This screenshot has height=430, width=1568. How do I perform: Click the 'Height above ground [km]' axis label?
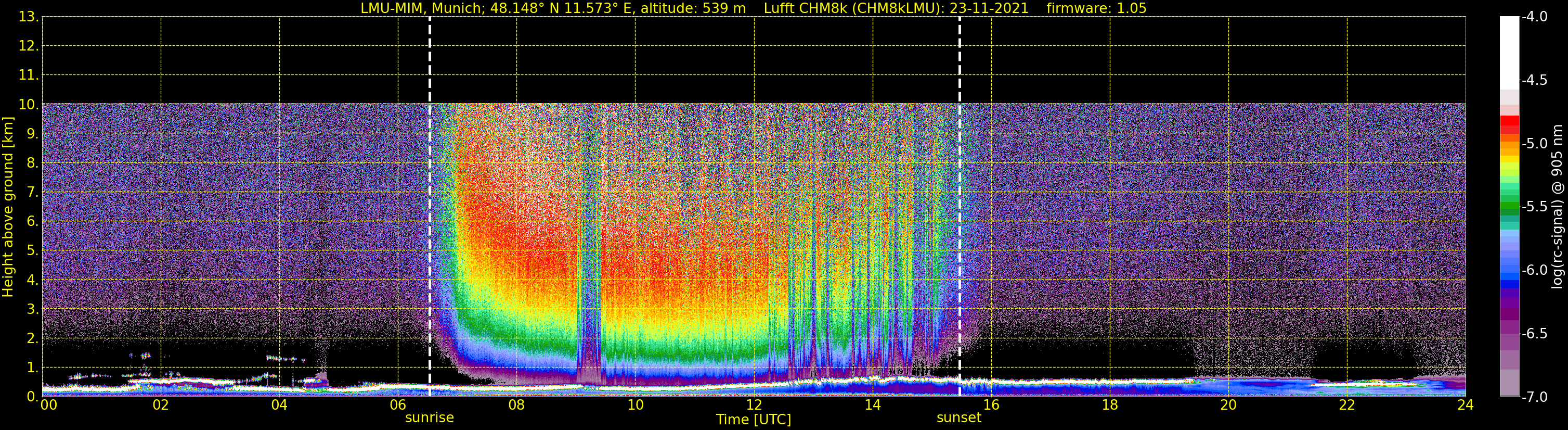(x=8, y=207)
